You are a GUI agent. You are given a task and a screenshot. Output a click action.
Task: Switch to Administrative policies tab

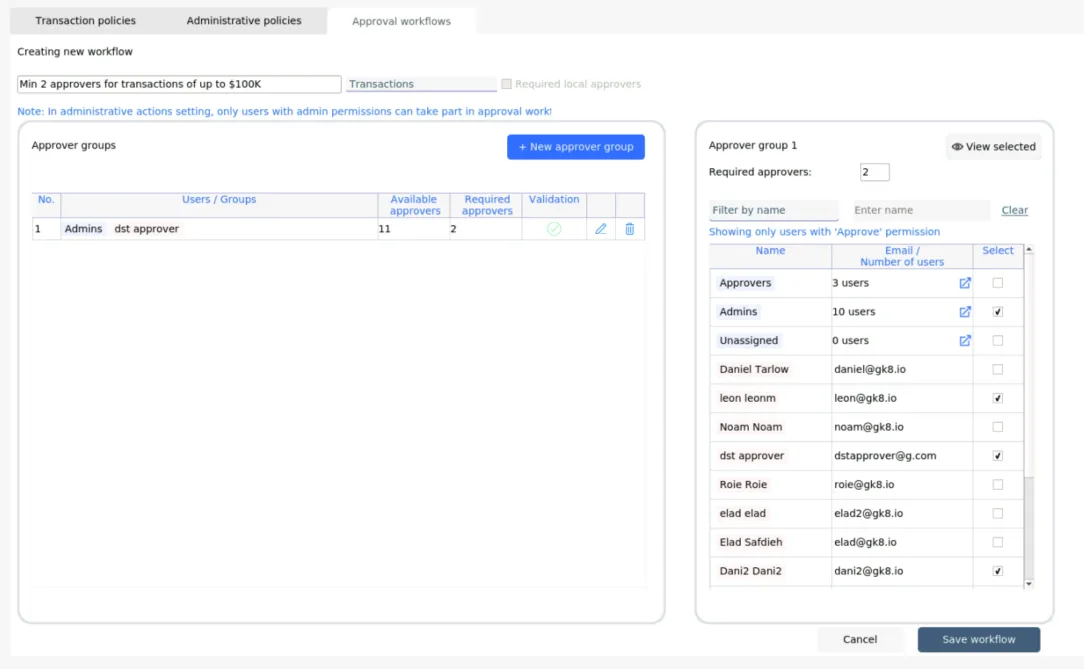(244, 21)
